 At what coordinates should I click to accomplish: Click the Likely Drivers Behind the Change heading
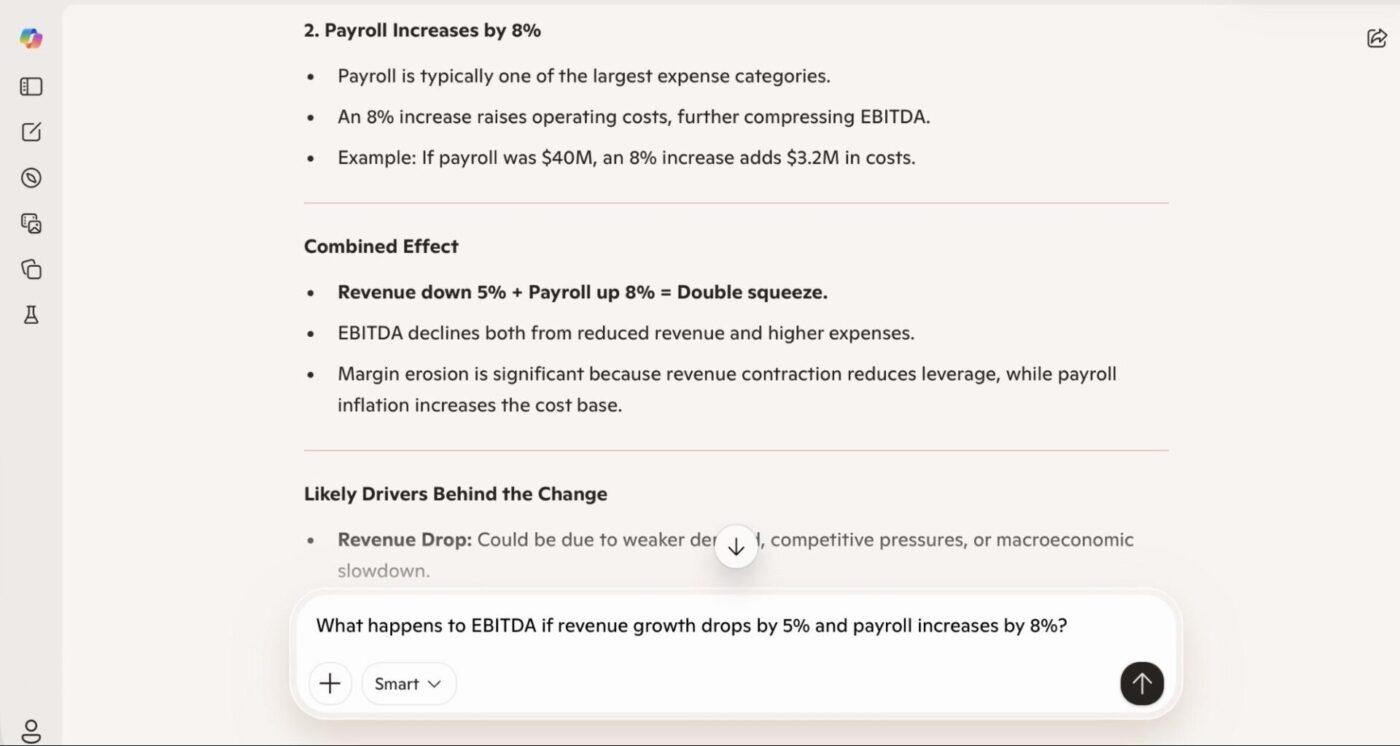point(455,493)
